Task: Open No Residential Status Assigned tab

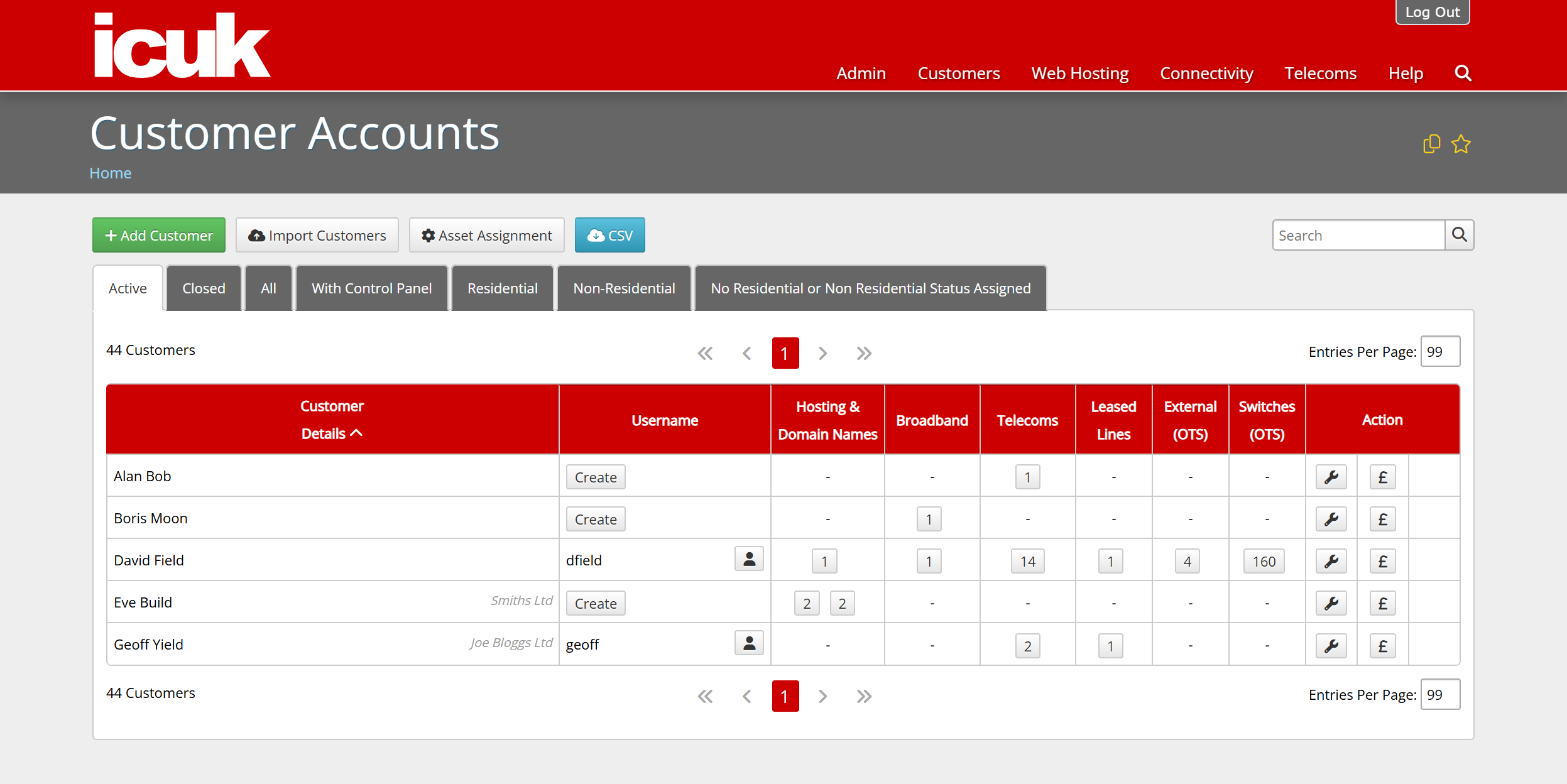Action: click(x=870, y=288)
